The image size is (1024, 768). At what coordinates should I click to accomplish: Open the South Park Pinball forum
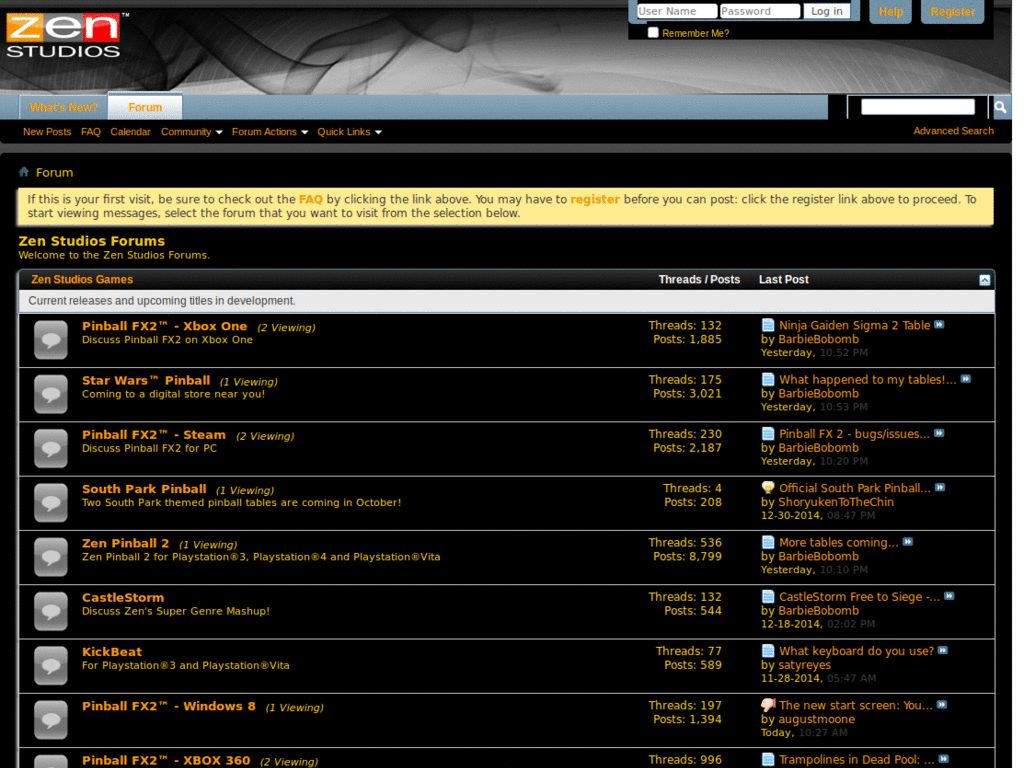tap(144, 488)
